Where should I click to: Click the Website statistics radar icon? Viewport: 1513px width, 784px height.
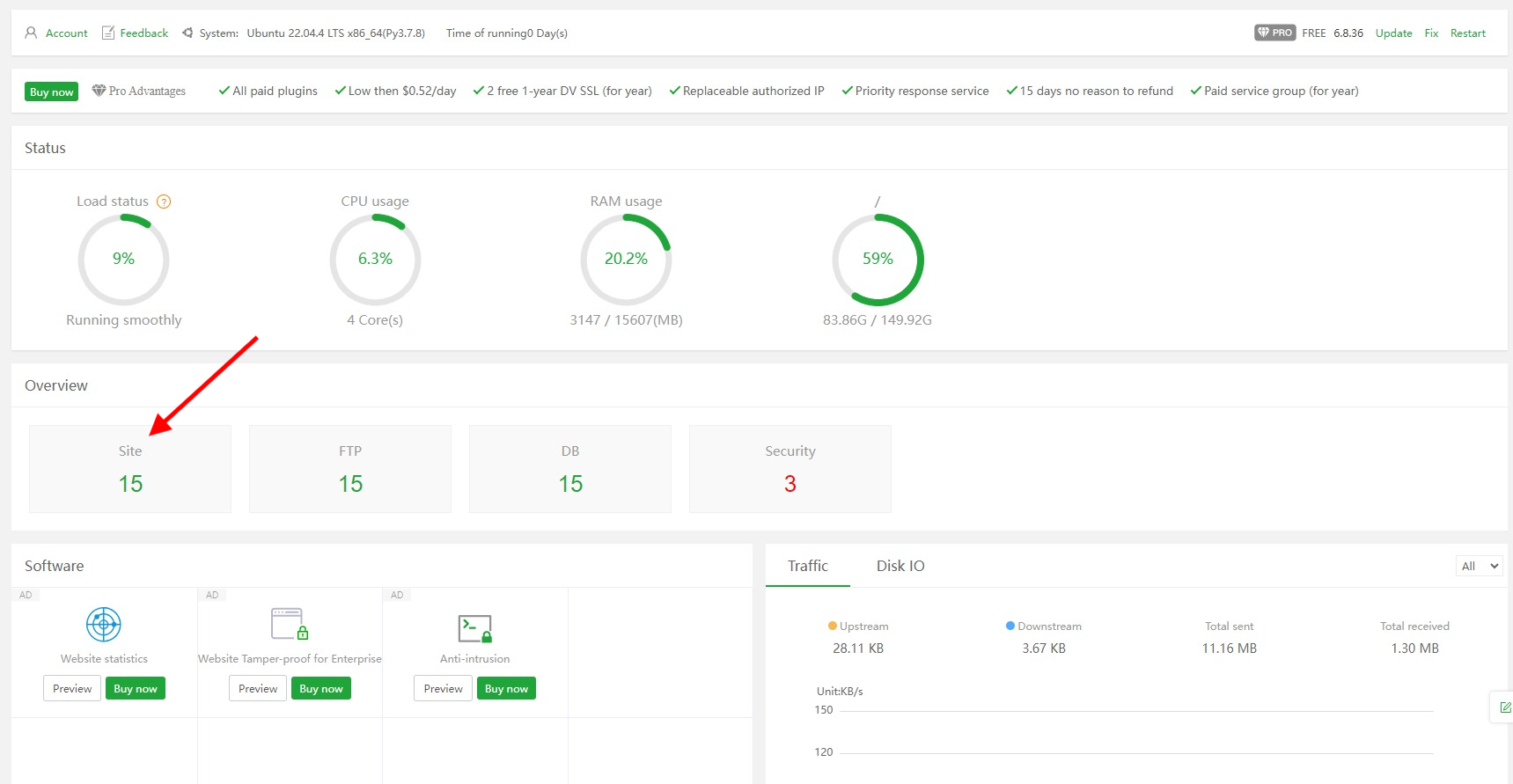coord(104,625)
